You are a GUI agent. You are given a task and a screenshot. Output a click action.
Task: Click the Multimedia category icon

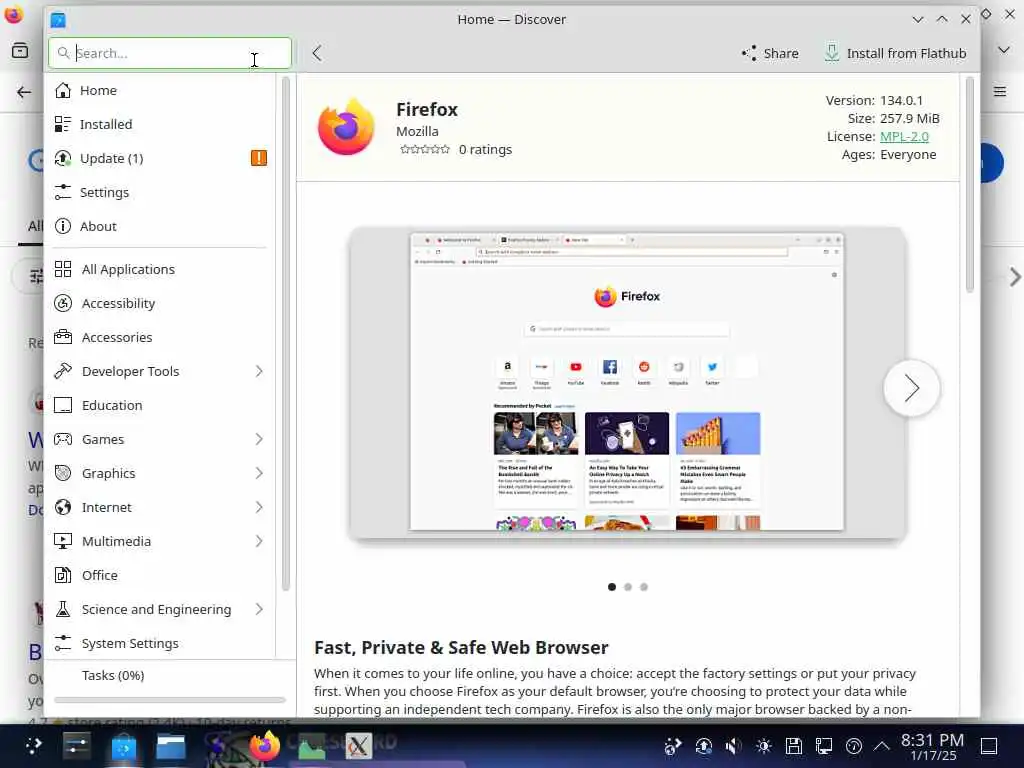pos(63,541)
